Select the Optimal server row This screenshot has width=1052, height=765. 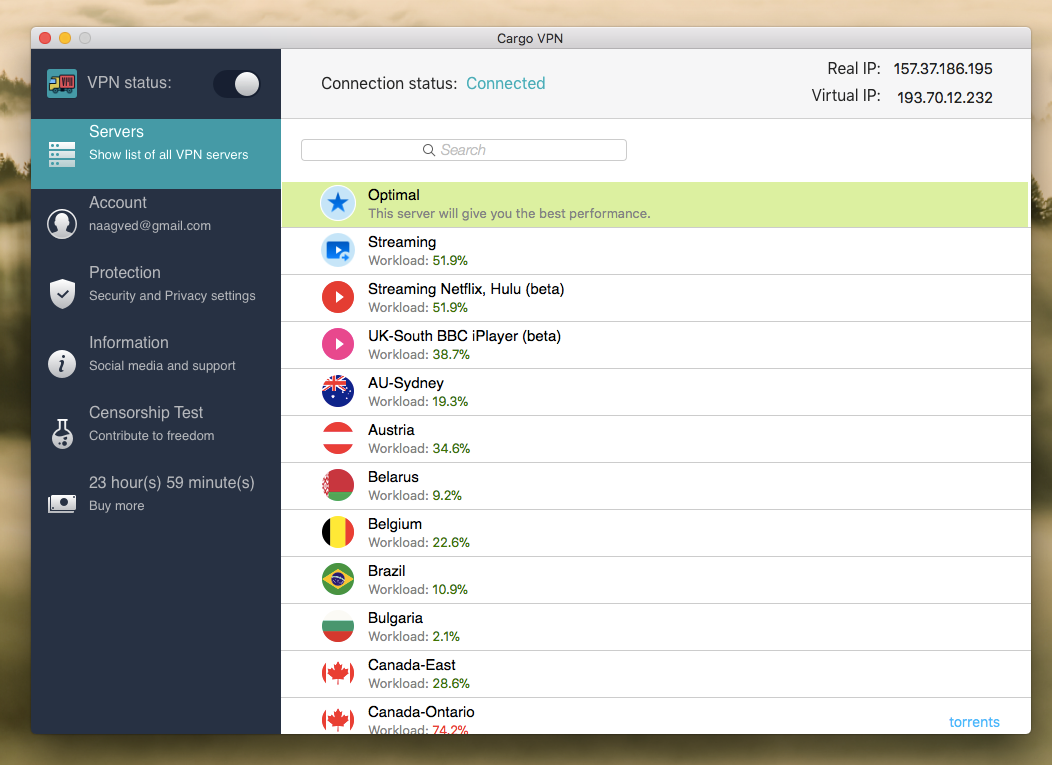[x=655, y=205]
